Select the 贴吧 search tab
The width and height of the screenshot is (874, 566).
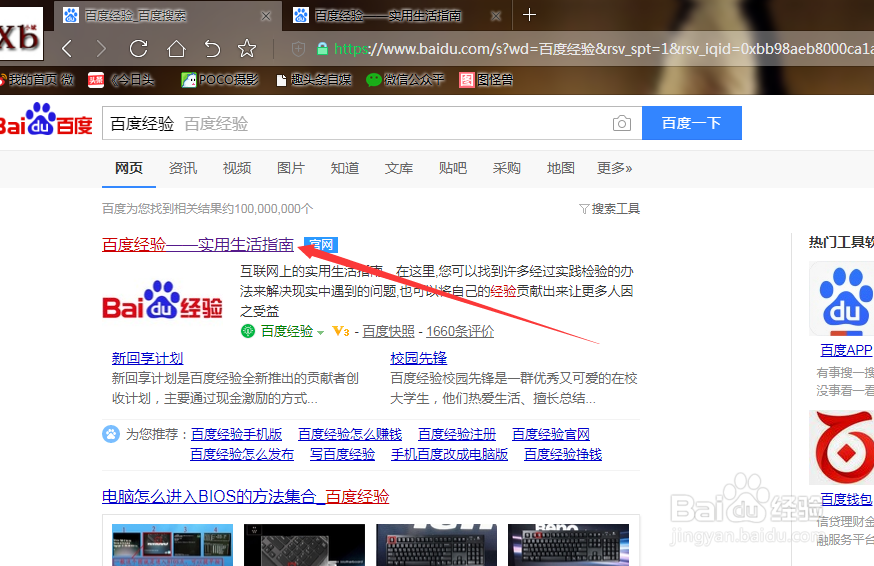tap(453, 168)
